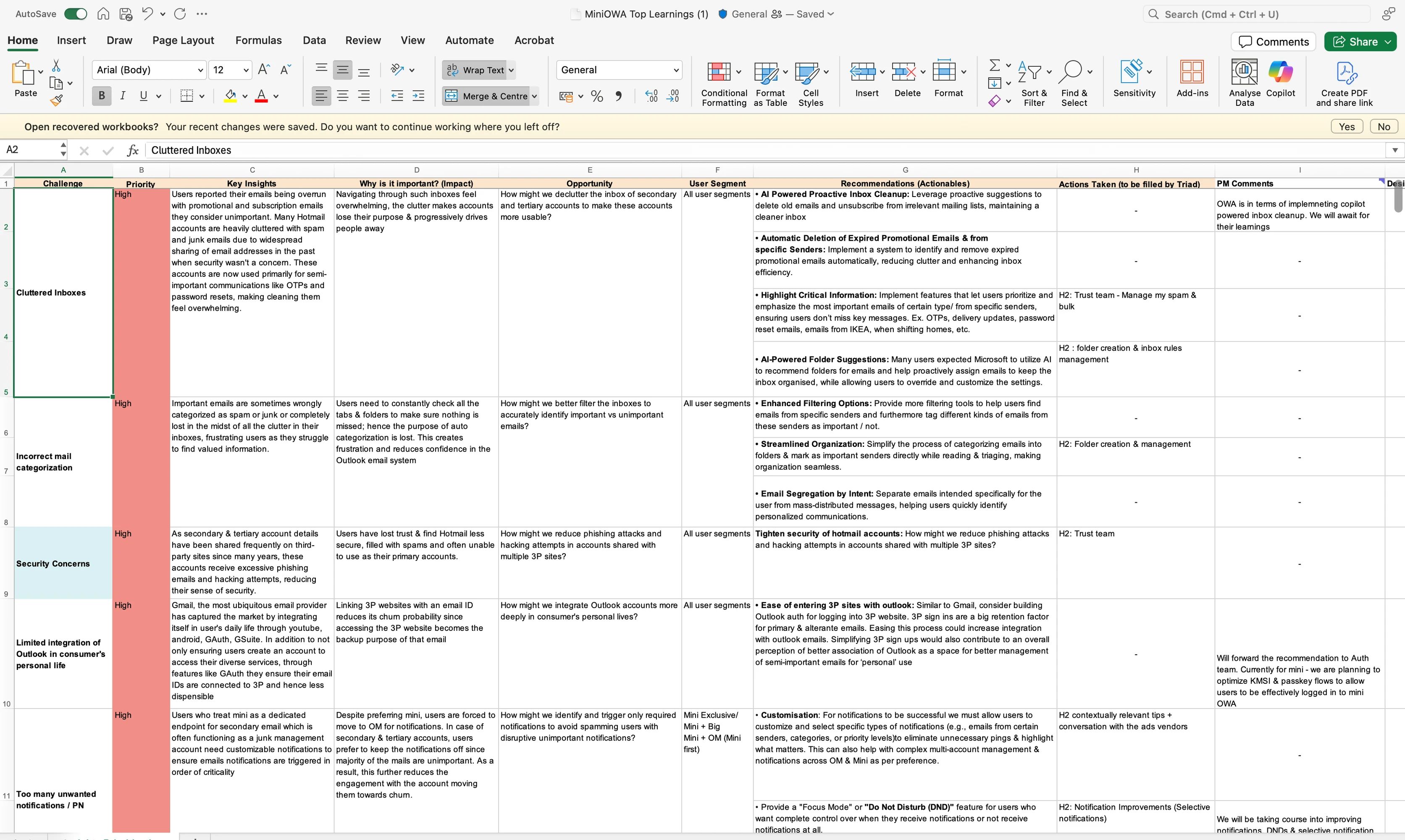This screenshot has width=1405, height=840.
Task: Click the Insert Function fx icon
Action: point(133,150)
